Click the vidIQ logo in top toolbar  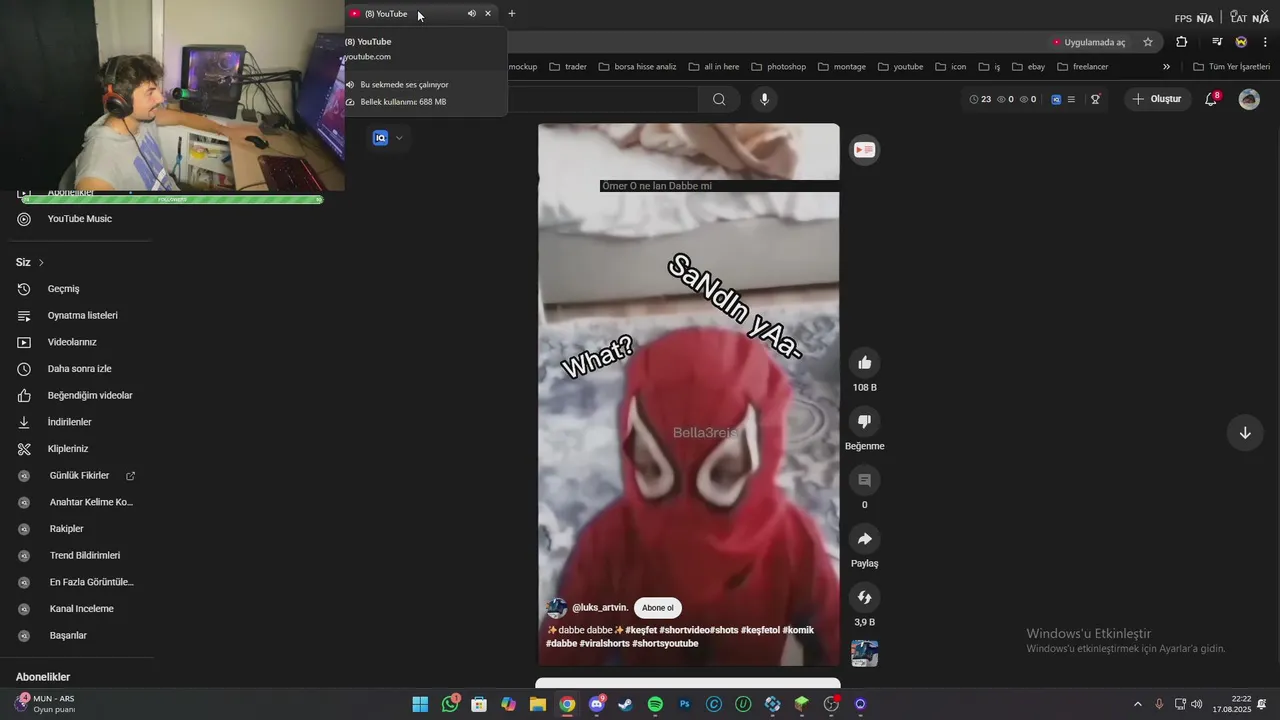(1056, 99)
